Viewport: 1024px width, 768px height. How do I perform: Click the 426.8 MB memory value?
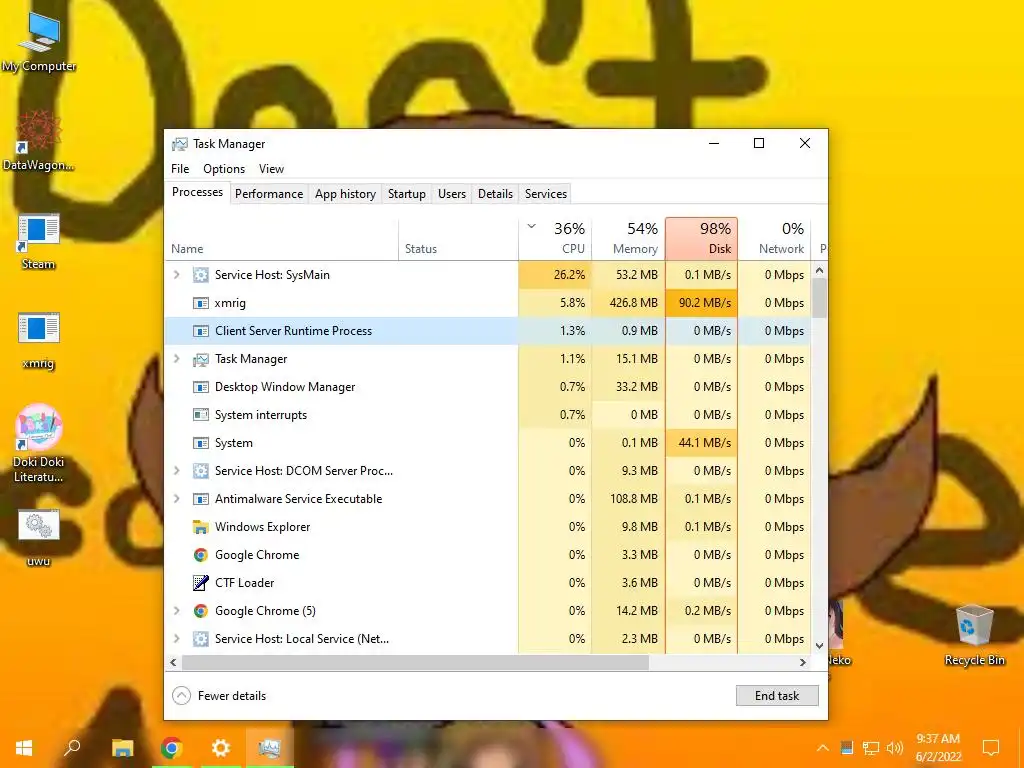click(628, 303)
